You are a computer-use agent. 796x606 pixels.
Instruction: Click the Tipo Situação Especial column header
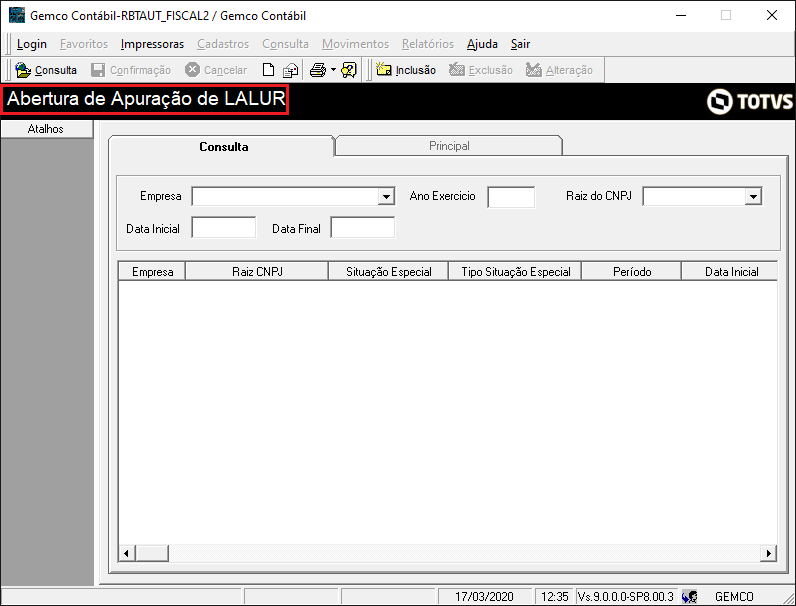(x=515, y=272)
